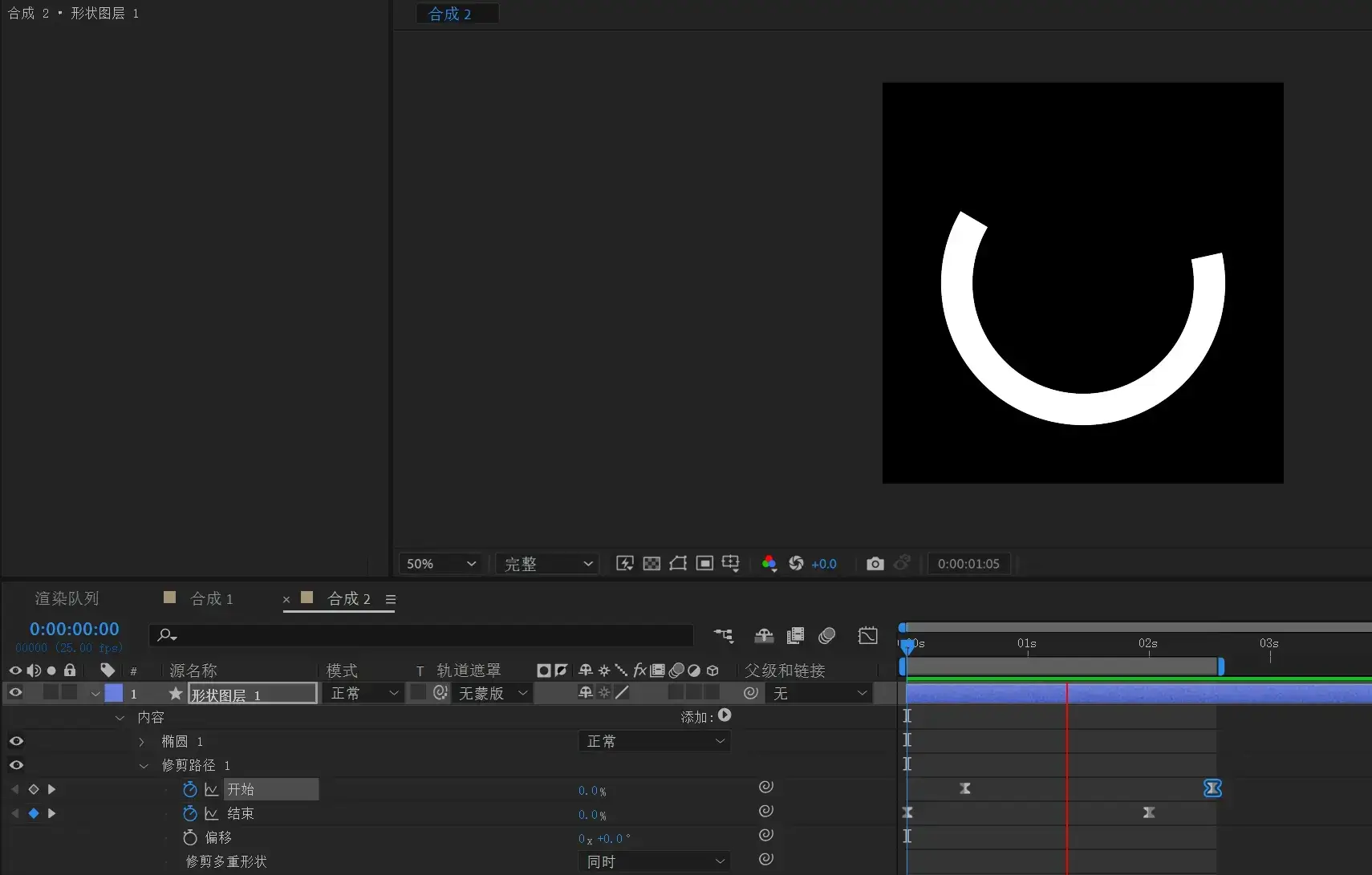1372x875 pixels.
Task: Select the 开始 property name
Action: tap(241, 790)
